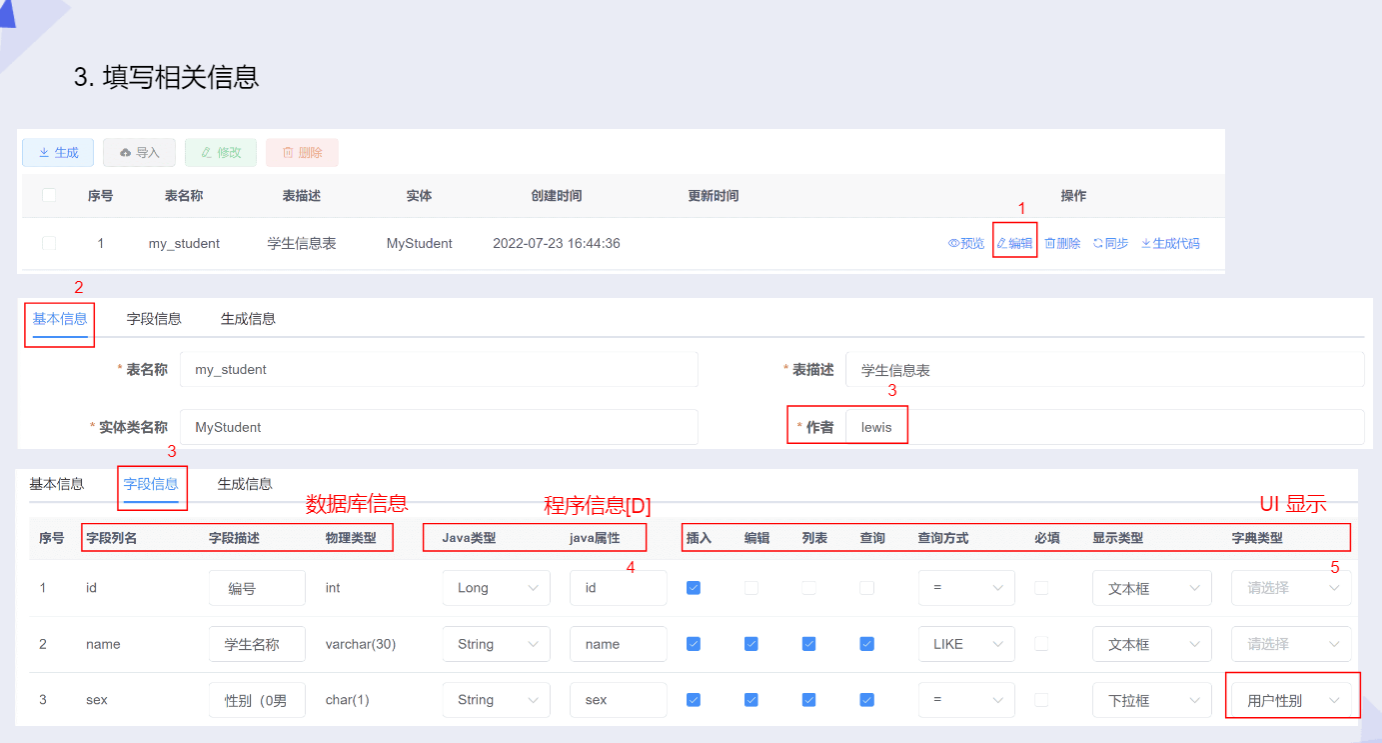Click the 生成代码 link for my_student
The height and width of the screenshot is (743, 1382).
(x=1170, y=243)
